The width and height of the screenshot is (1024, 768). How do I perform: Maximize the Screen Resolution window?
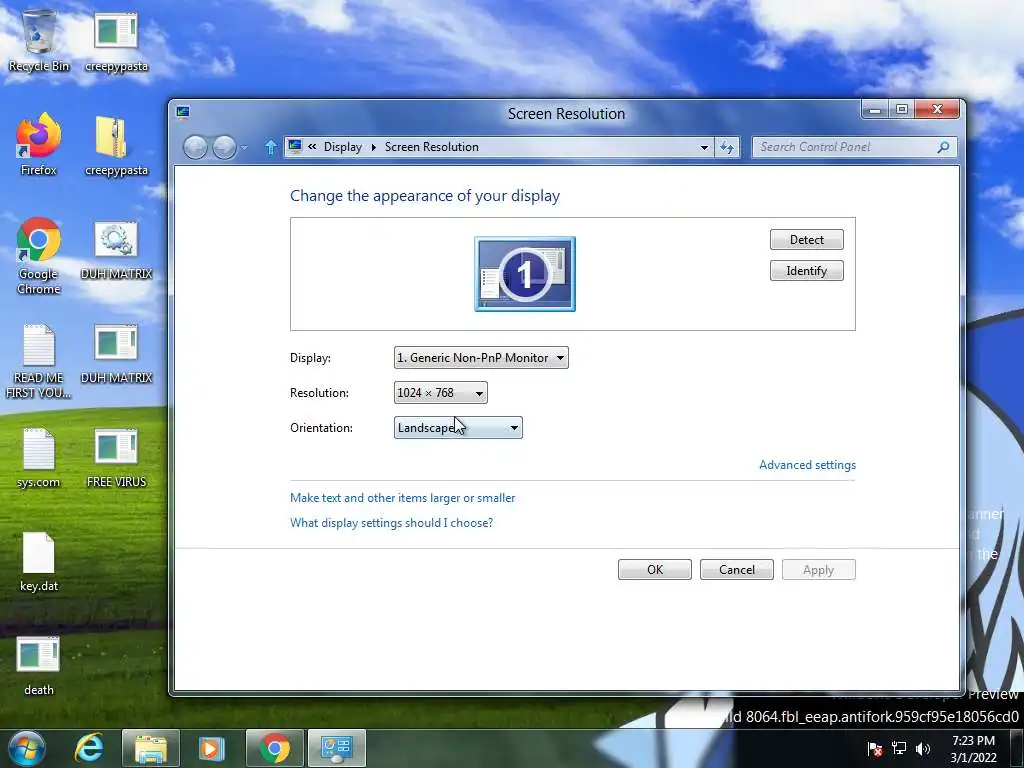click(x=902, y=110)
